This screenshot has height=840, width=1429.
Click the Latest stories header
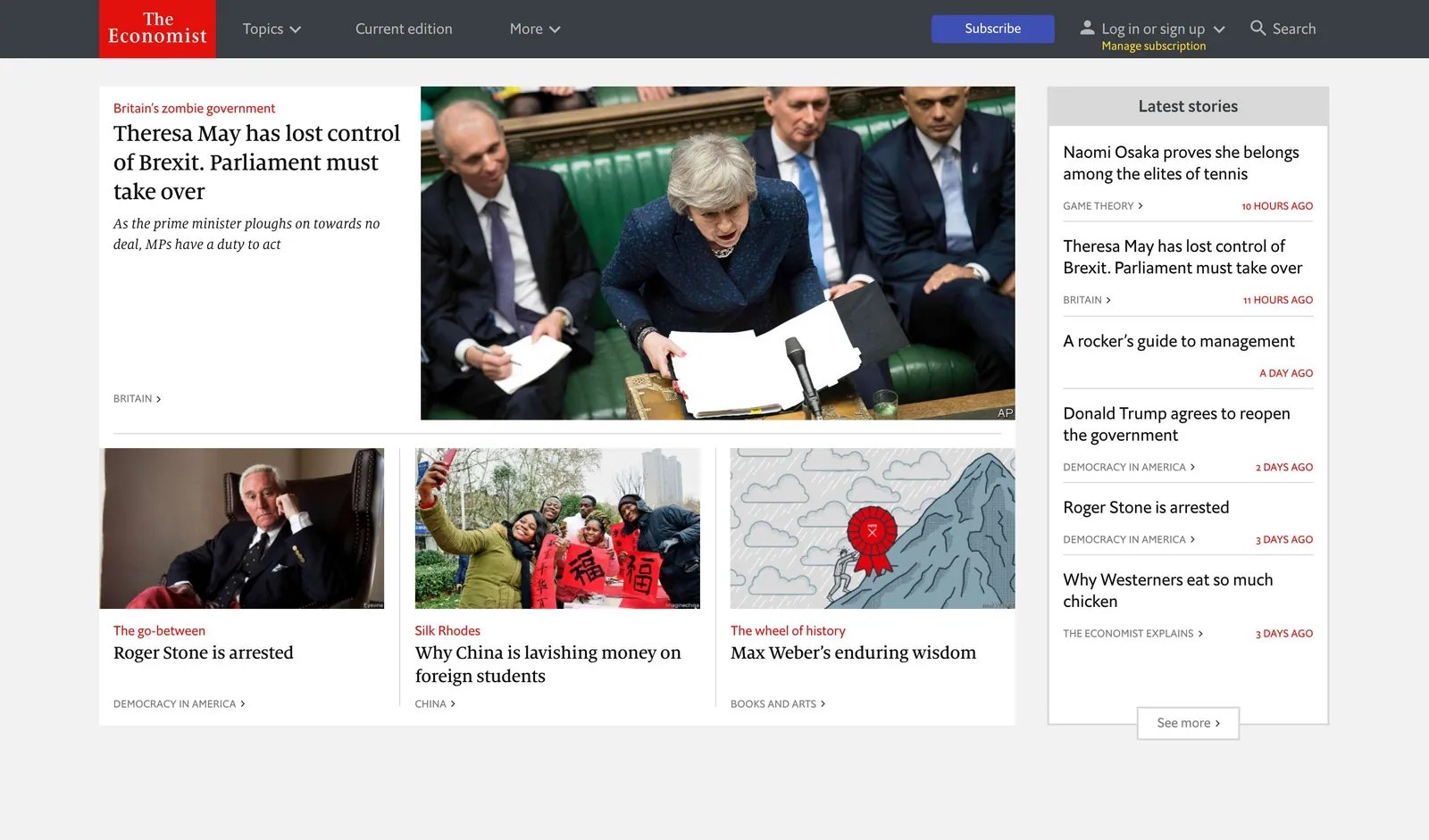pos(1188,106)
